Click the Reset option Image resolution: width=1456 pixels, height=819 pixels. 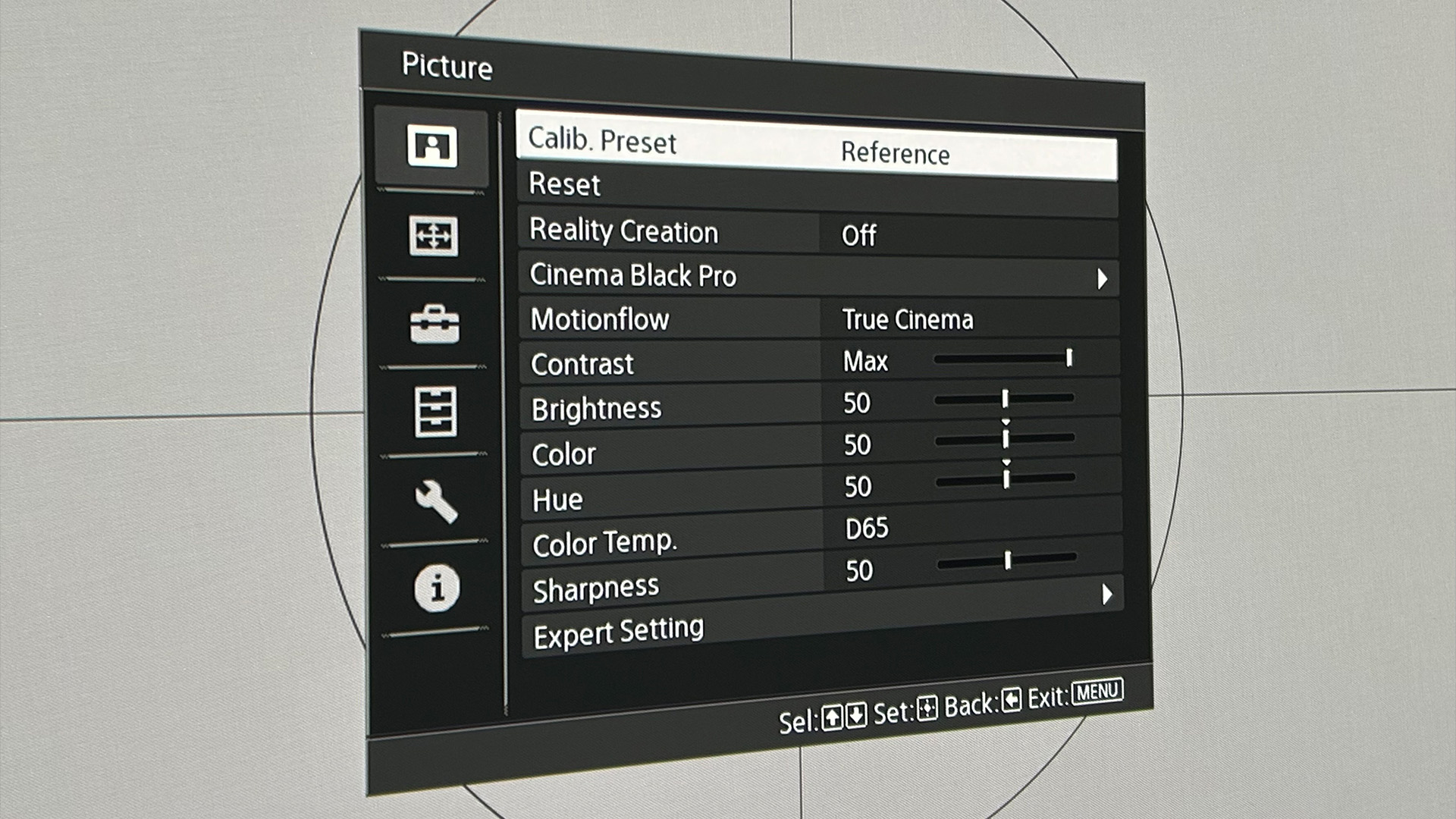(565, 184)
